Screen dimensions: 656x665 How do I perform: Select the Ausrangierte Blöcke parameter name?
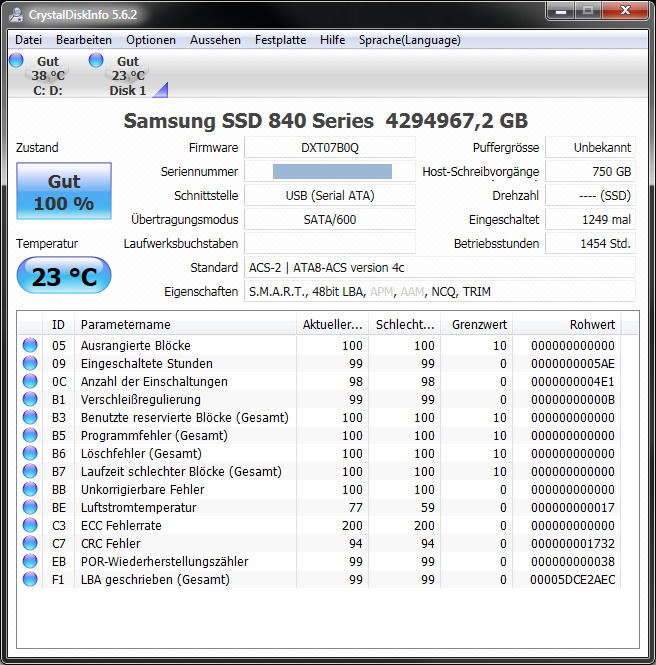[136, 346]
